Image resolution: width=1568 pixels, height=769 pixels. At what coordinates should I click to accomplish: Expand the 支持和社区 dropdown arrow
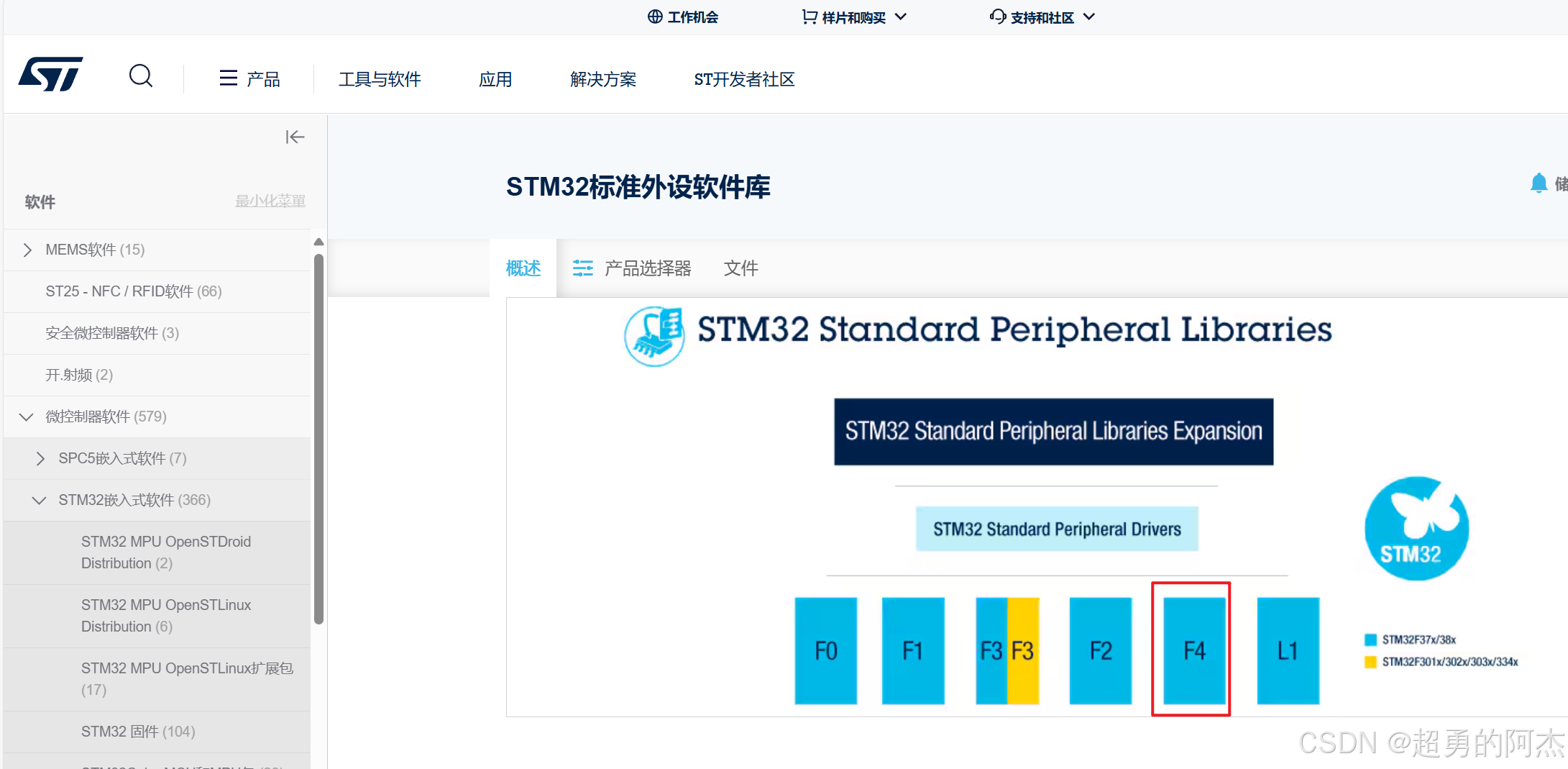(1089, 17)
